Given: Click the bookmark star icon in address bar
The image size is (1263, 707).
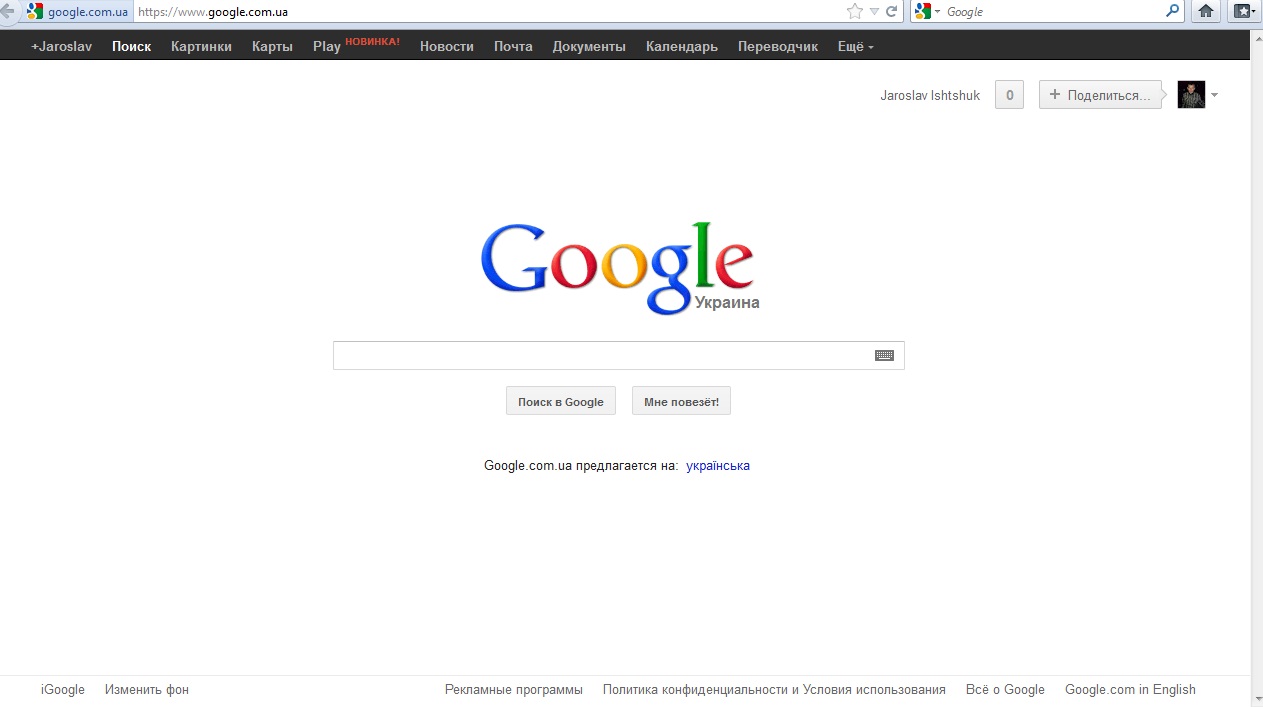Looking at the screenshot, I should (x=854, y=11).
